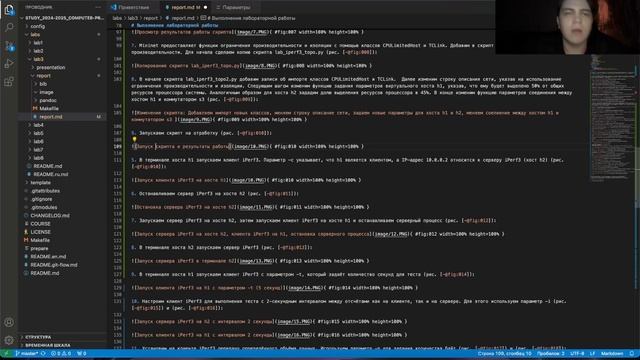Screen dimensions: 640x360
Task: Expand the lab6 folder
Action: (38, 141)
